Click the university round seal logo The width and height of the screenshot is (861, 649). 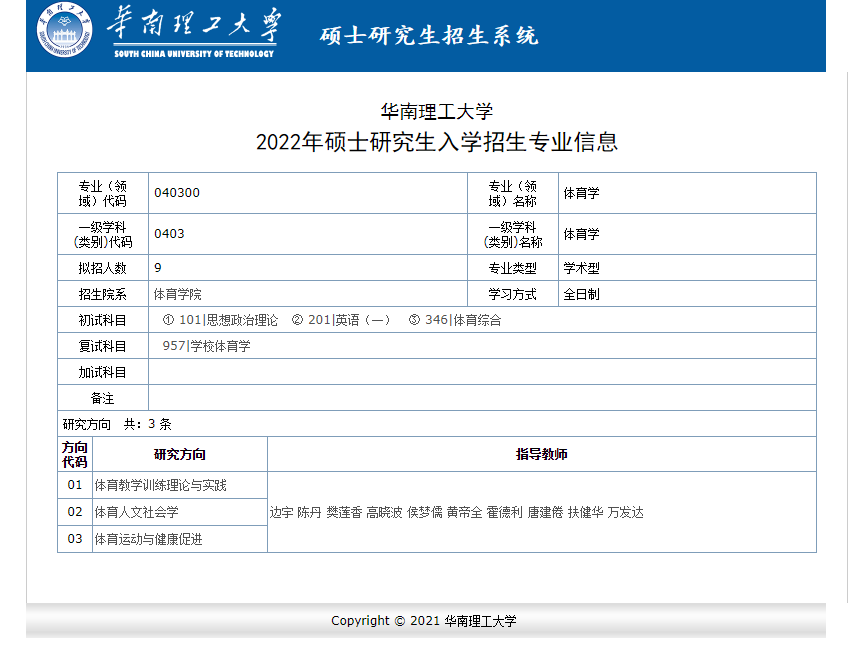64,30
